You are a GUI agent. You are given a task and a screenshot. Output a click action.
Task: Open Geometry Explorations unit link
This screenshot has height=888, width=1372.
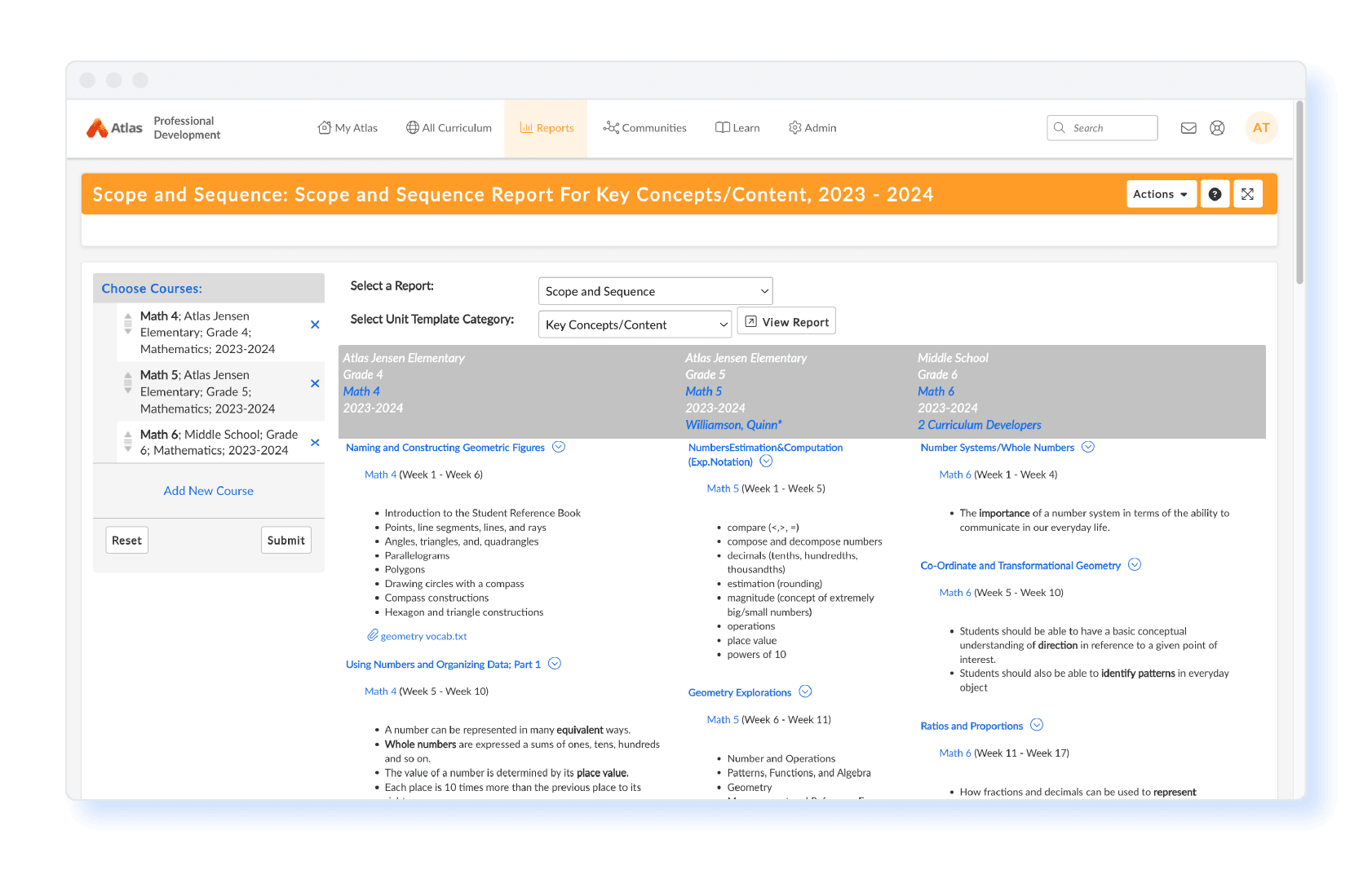tap(740, 692)
